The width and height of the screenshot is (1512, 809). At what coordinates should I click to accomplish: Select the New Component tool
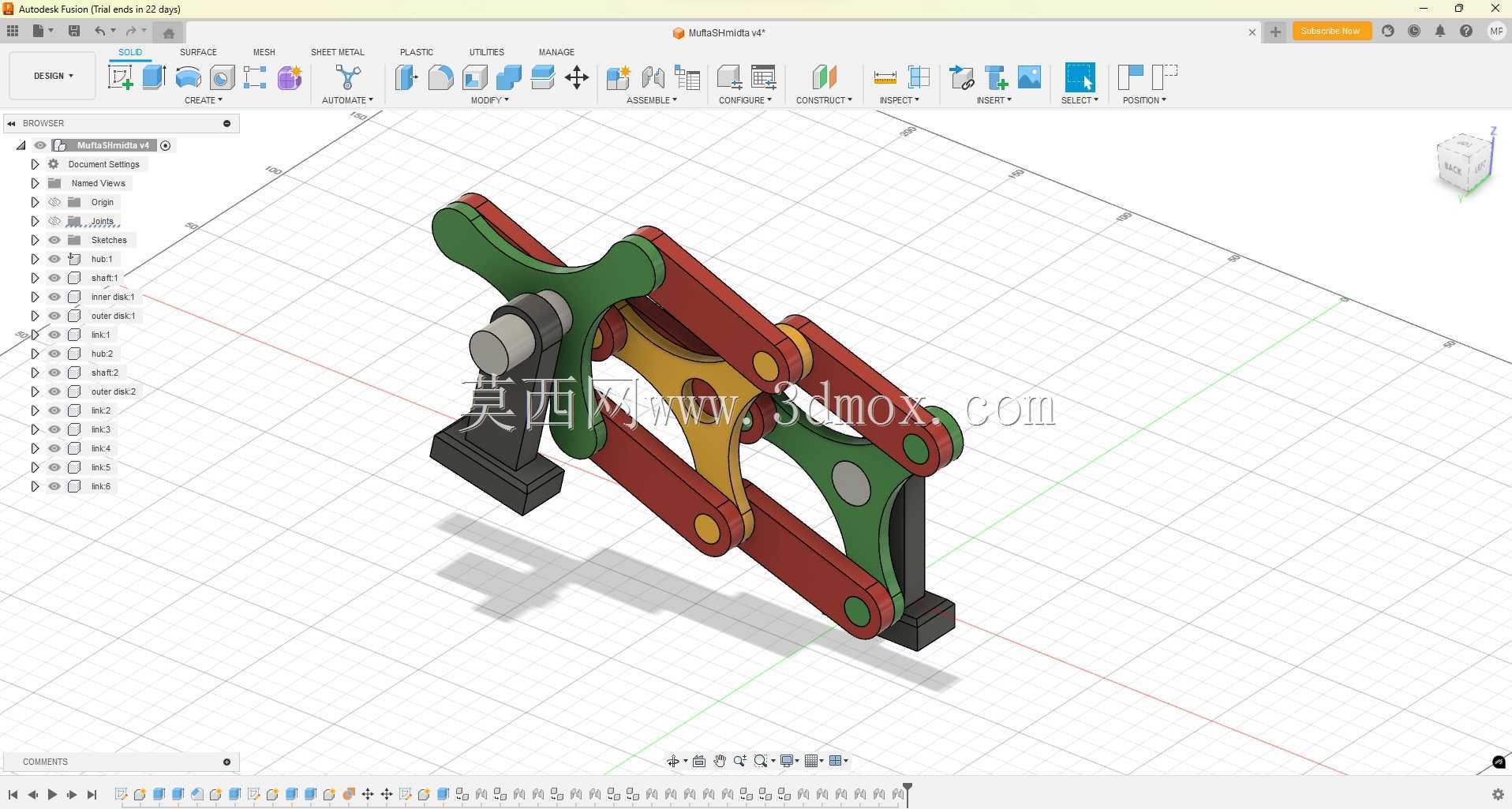[618, 77]
